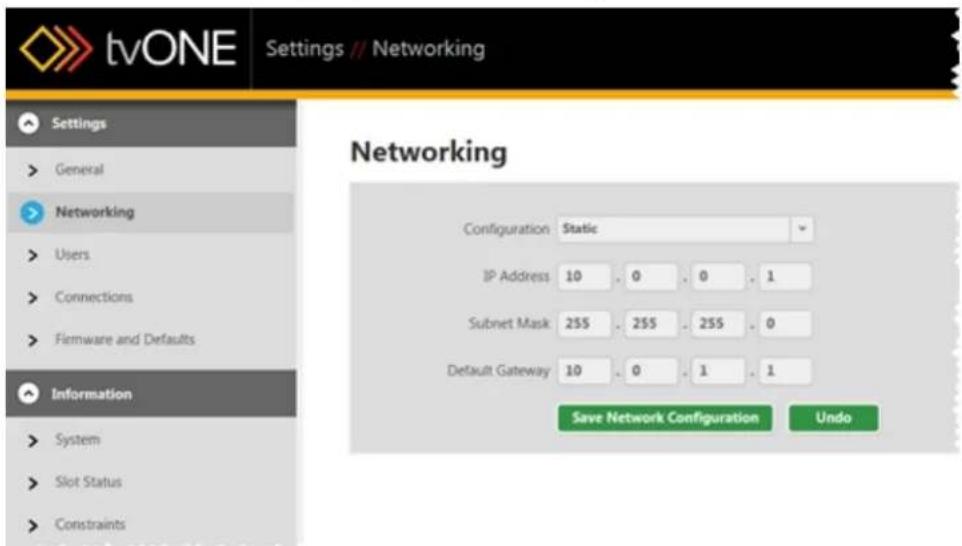Click the last Subnet Mask octet field
This screenshot has height=546, width=962.
point(785,323)
